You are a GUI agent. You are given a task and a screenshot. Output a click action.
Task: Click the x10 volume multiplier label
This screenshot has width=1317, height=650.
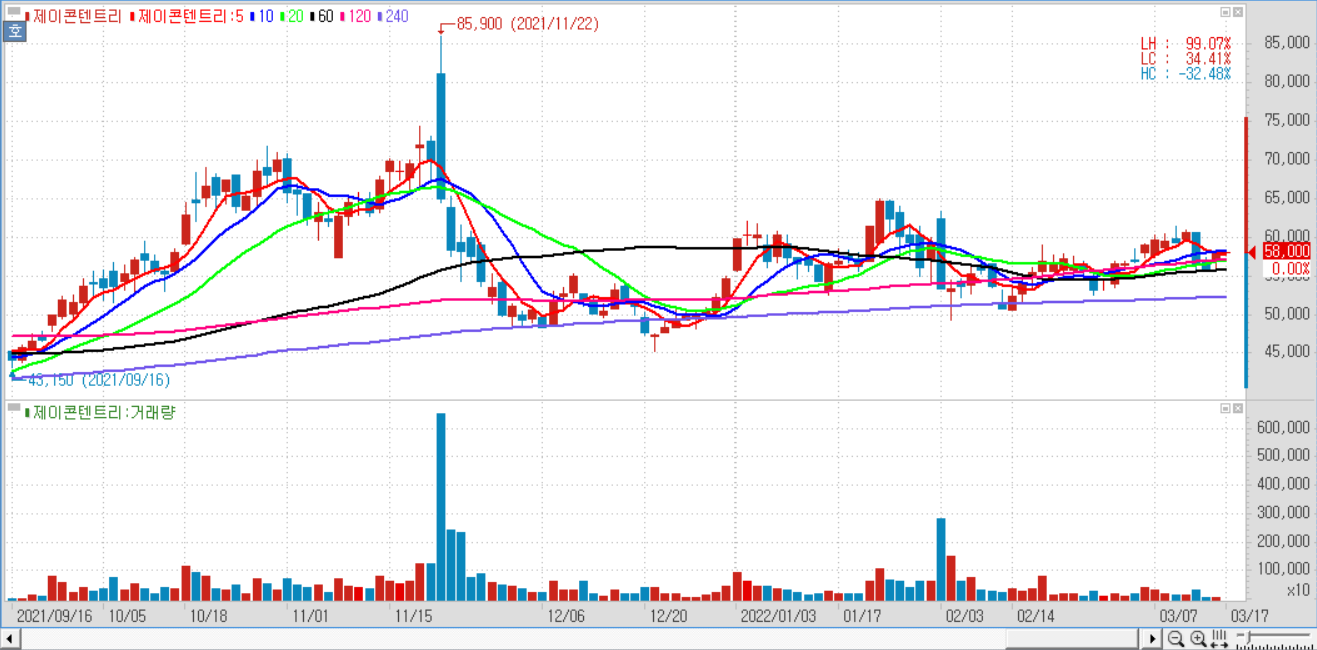click(1297, 590)
